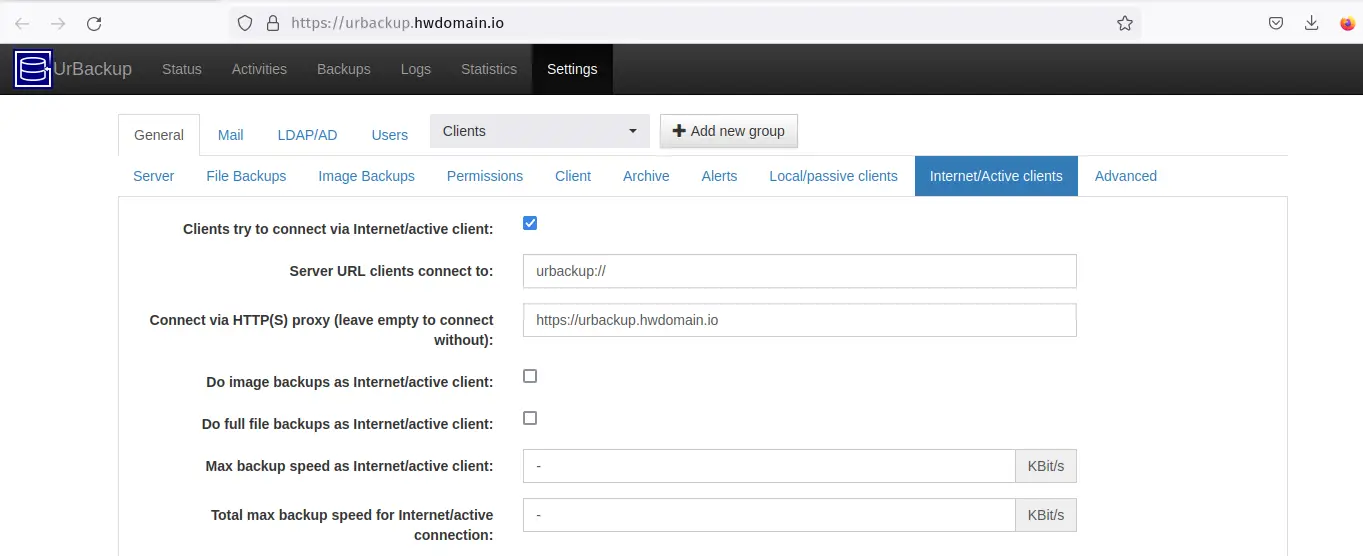1363x556 pixels.
Task: Enable full file backups as Internet/active client
Action: (530, 418)
